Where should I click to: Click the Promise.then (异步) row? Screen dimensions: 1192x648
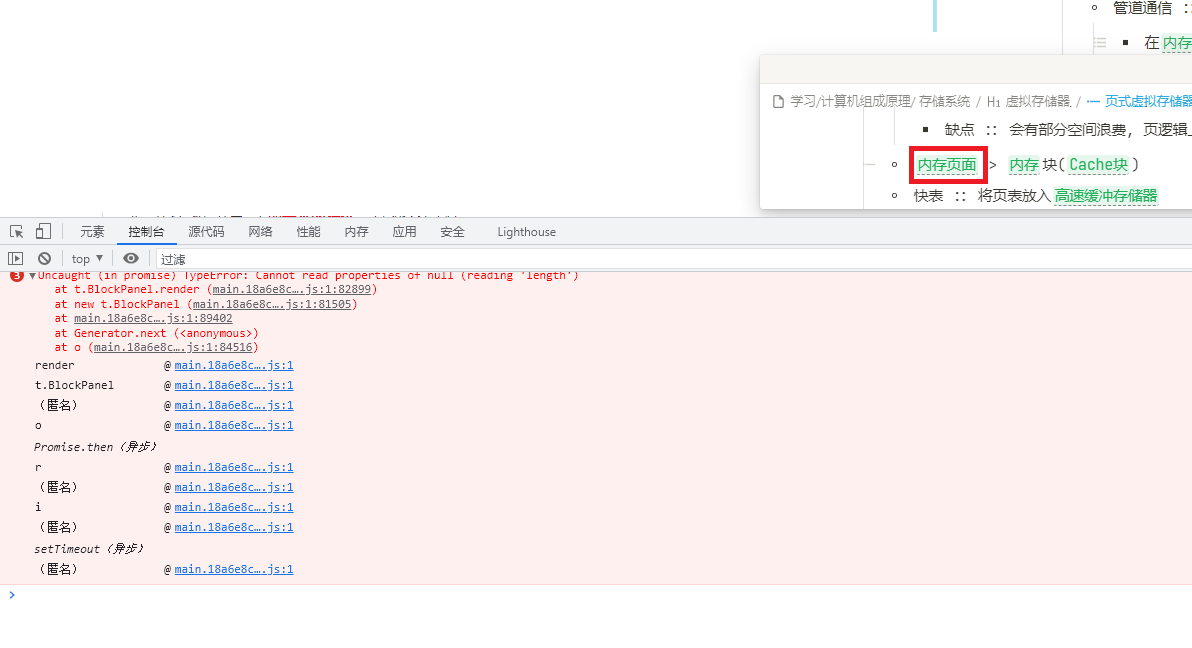[x=95, y=447]
